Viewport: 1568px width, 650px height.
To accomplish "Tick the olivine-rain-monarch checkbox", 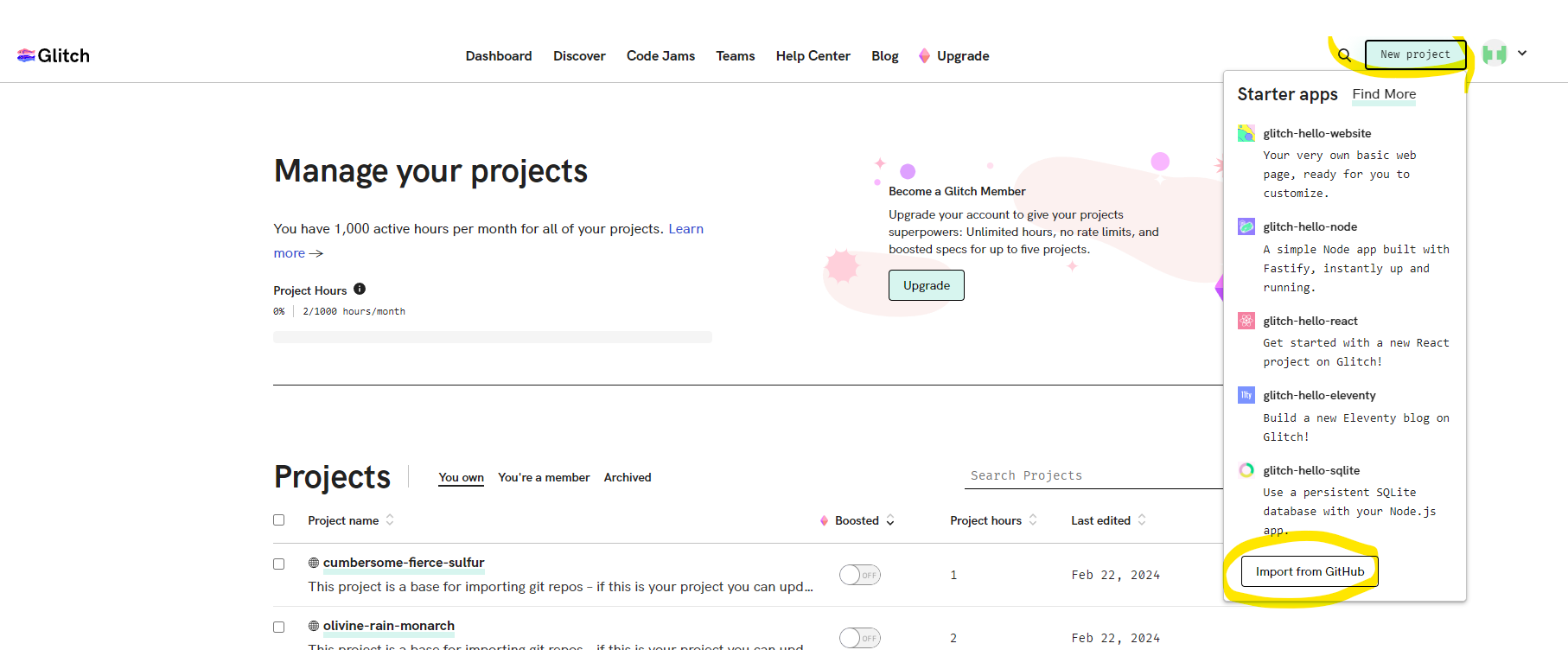I will 279,627.
